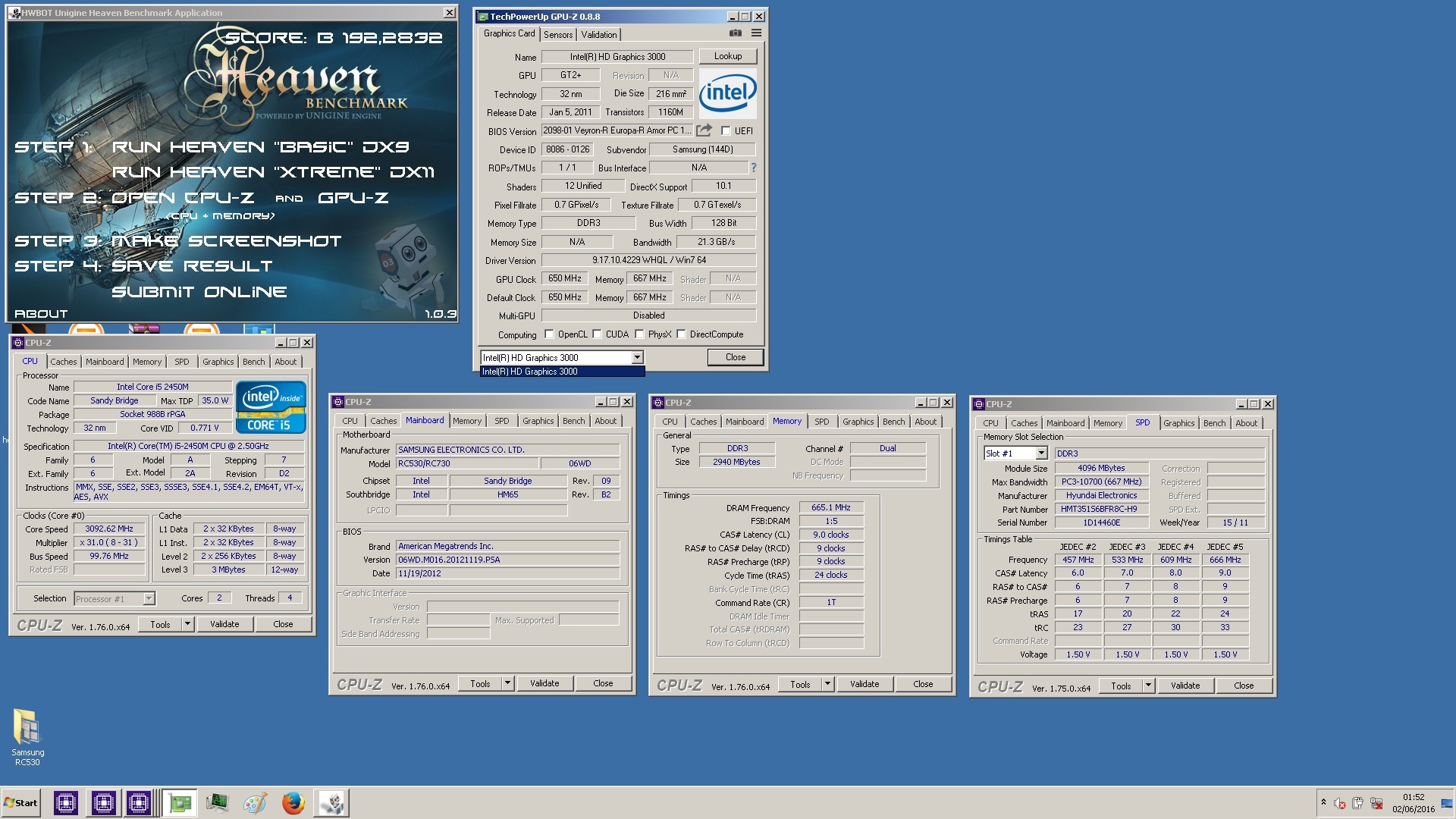Click the GPU-Z screenshot camera icon

(735, 33)
